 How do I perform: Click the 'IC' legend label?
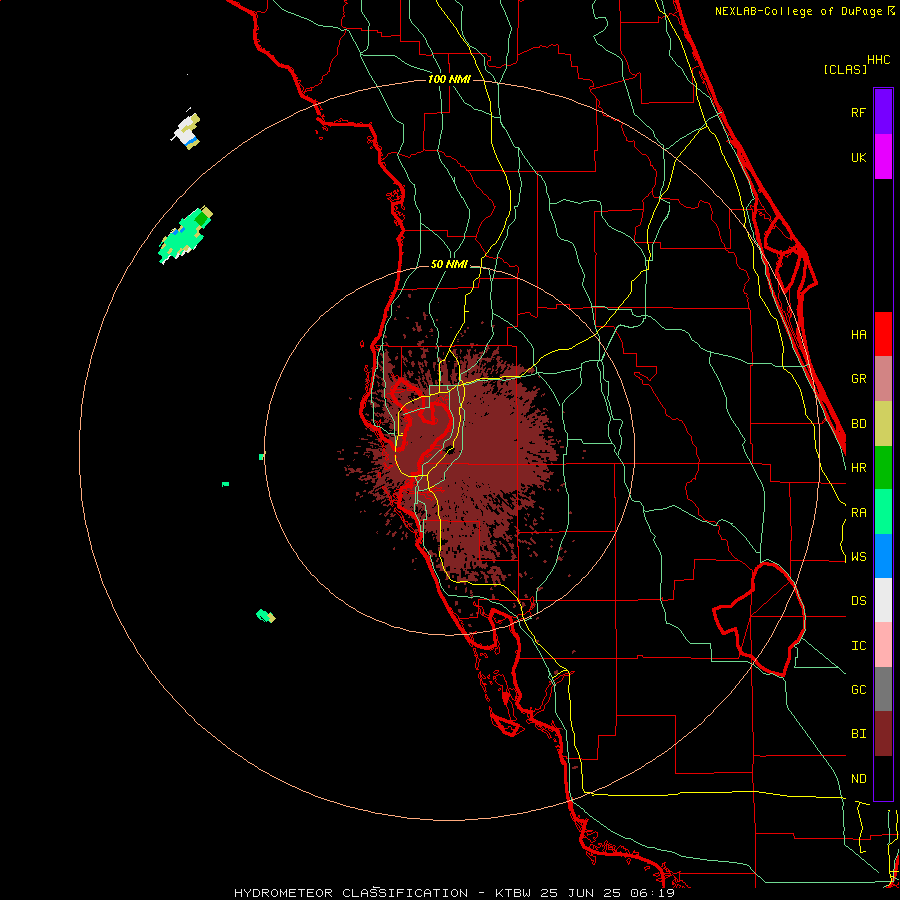coord(858,646)
